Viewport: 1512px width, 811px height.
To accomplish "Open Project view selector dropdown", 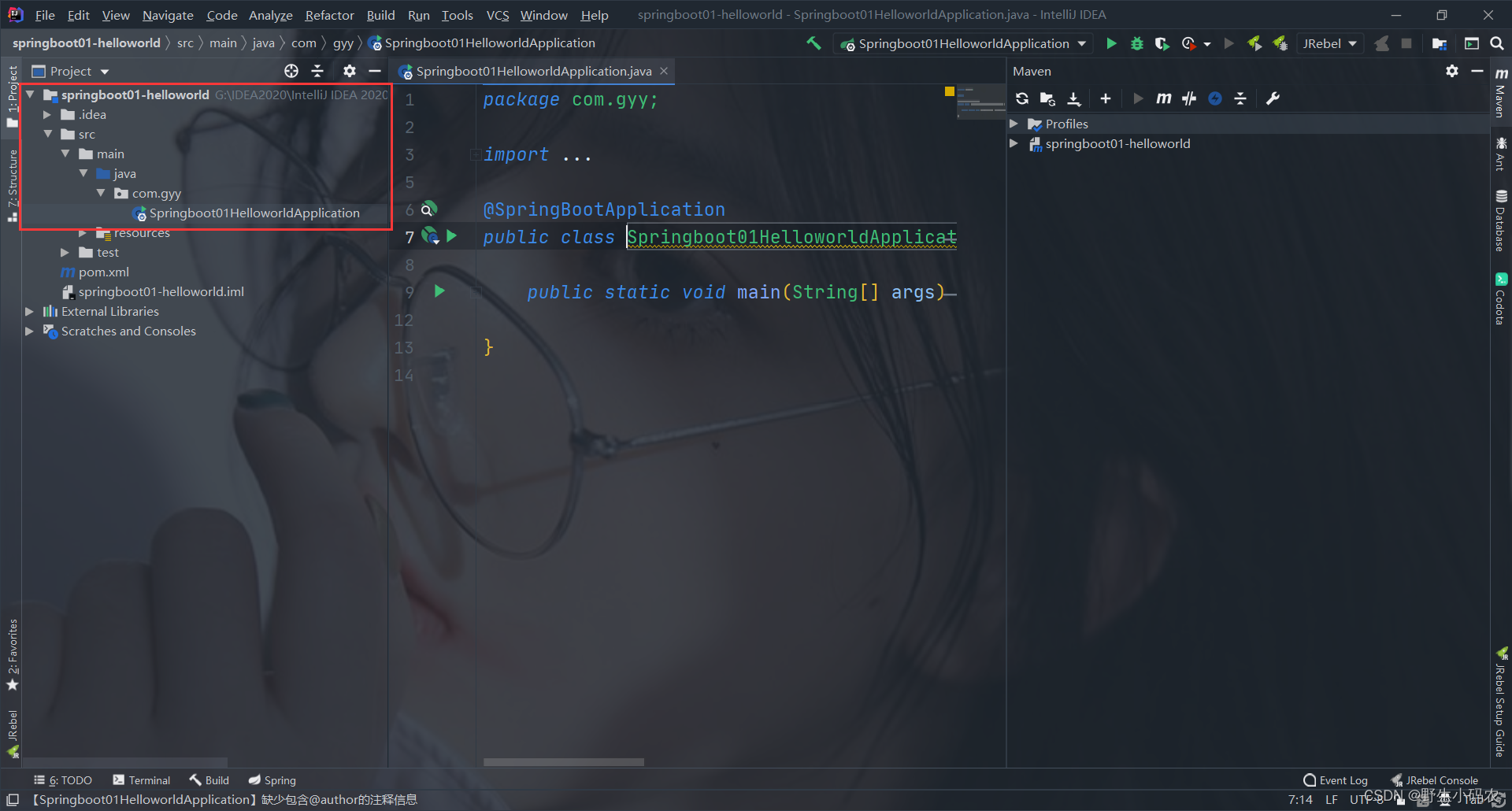I will 70,71.
